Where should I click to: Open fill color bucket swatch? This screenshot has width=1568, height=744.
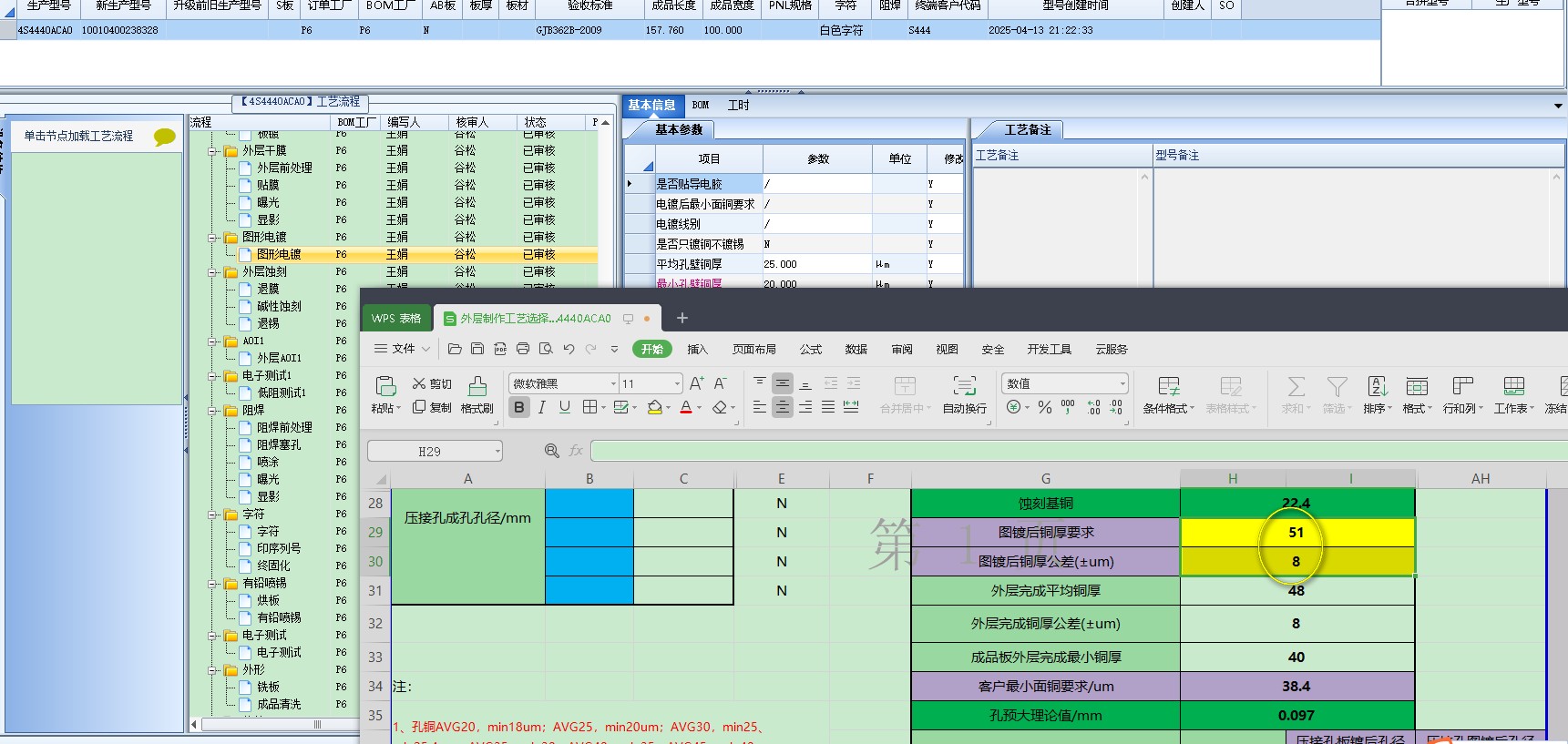pos(654,407)
